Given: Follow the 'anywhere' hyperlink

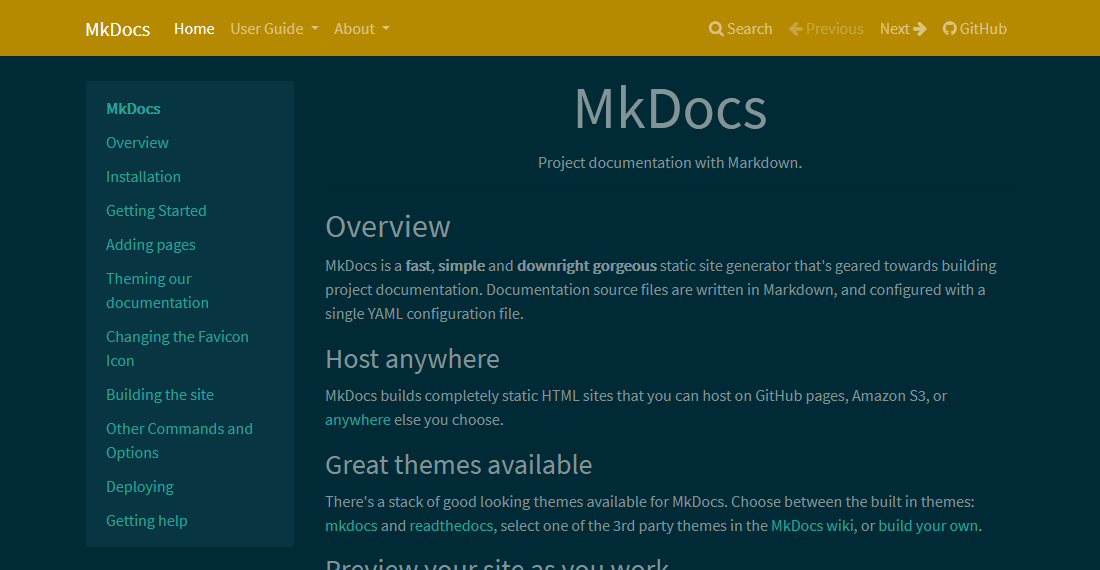Looking at the screenshot, I should [x=358, y=420].
